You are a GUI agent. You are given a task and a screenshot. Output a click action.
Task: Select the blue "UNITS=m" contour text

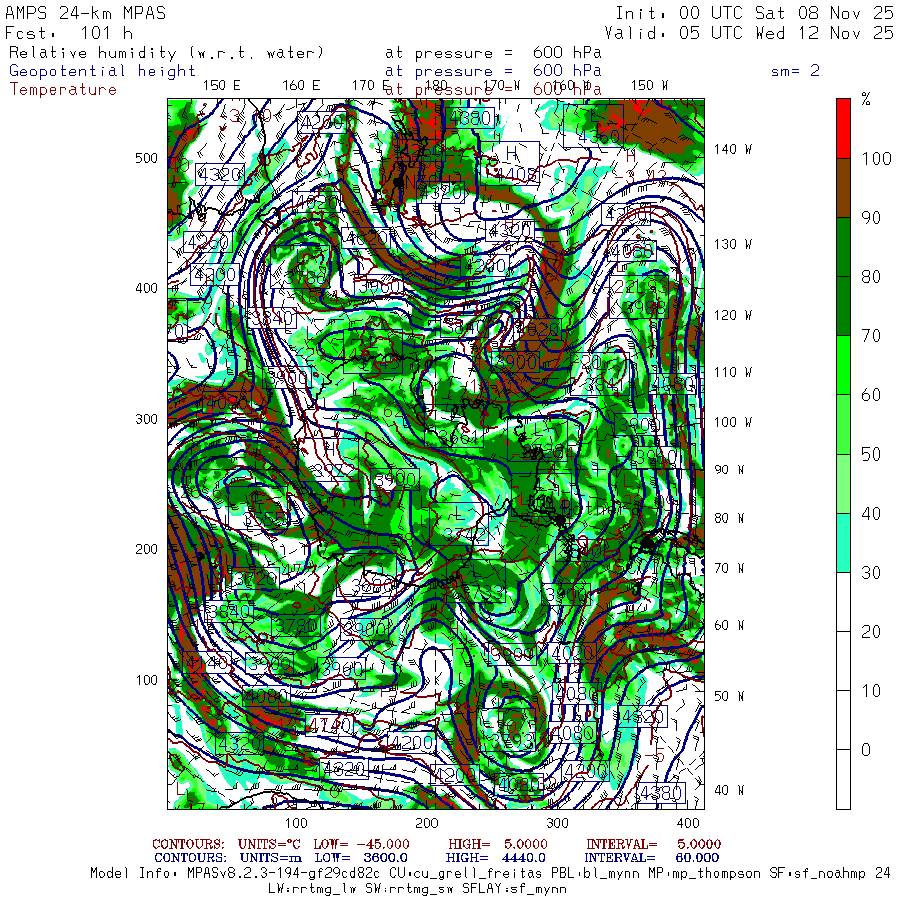tap(270, 858)
